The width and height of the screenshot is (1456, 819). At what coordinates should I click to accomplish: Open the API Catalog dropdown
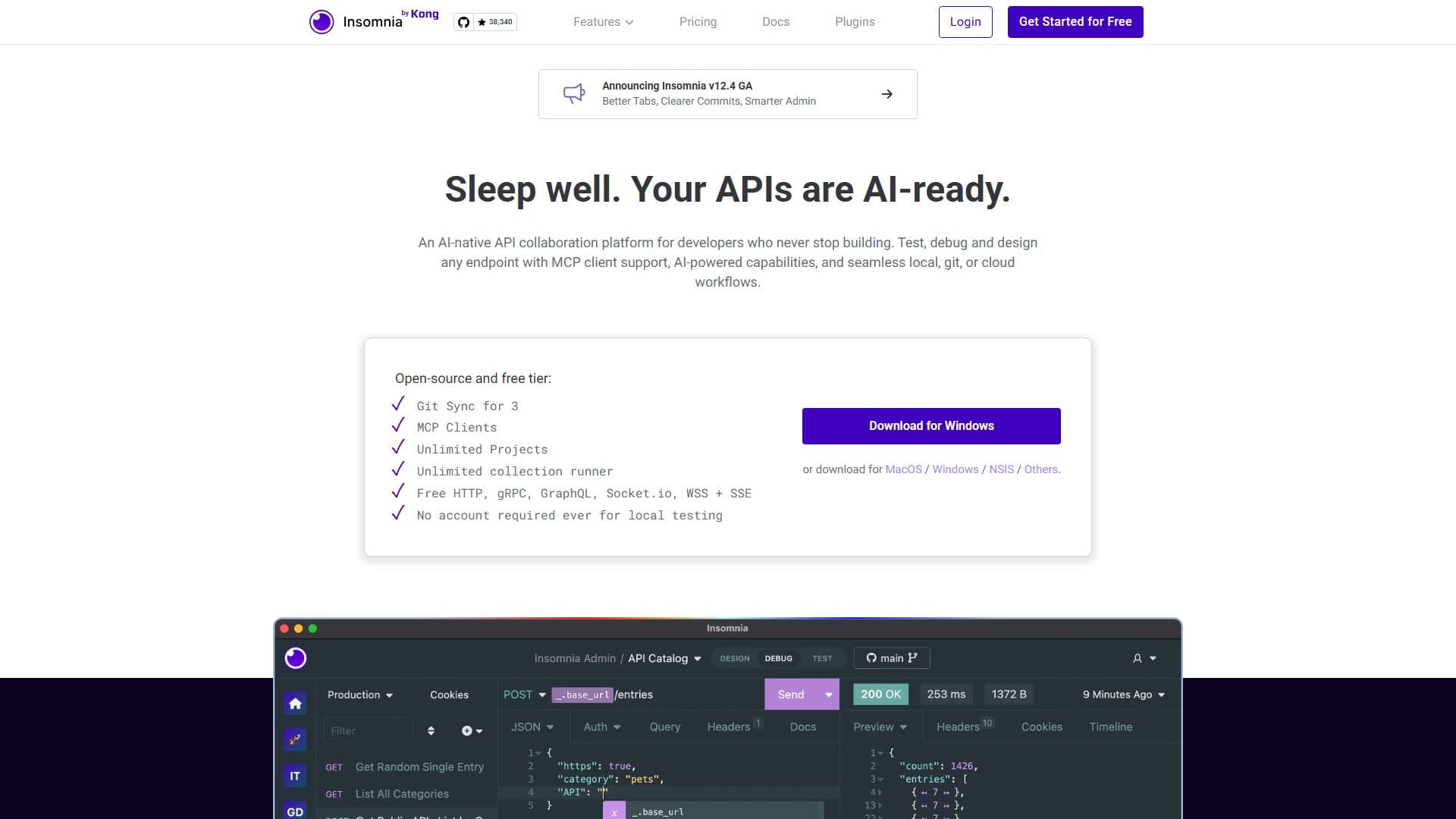664,658
